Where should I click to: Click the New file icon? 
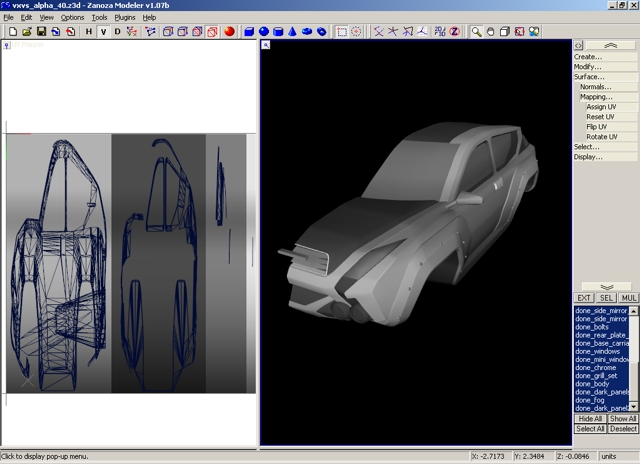12,31
